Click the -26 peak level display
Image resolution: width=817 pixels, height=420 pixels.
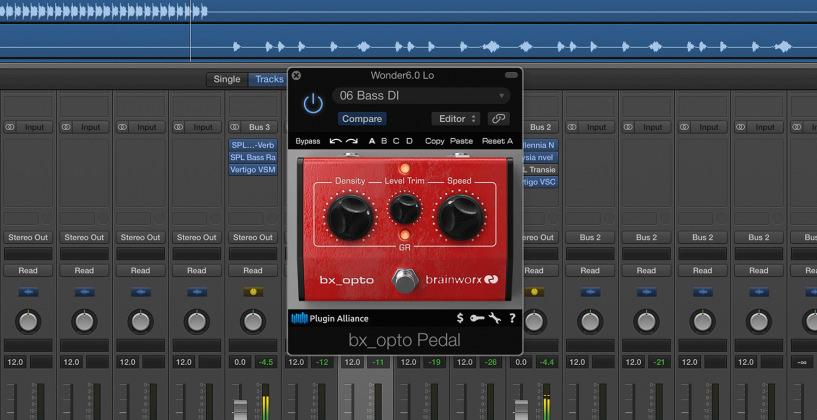pyautogui.click(x=491, y=362)
